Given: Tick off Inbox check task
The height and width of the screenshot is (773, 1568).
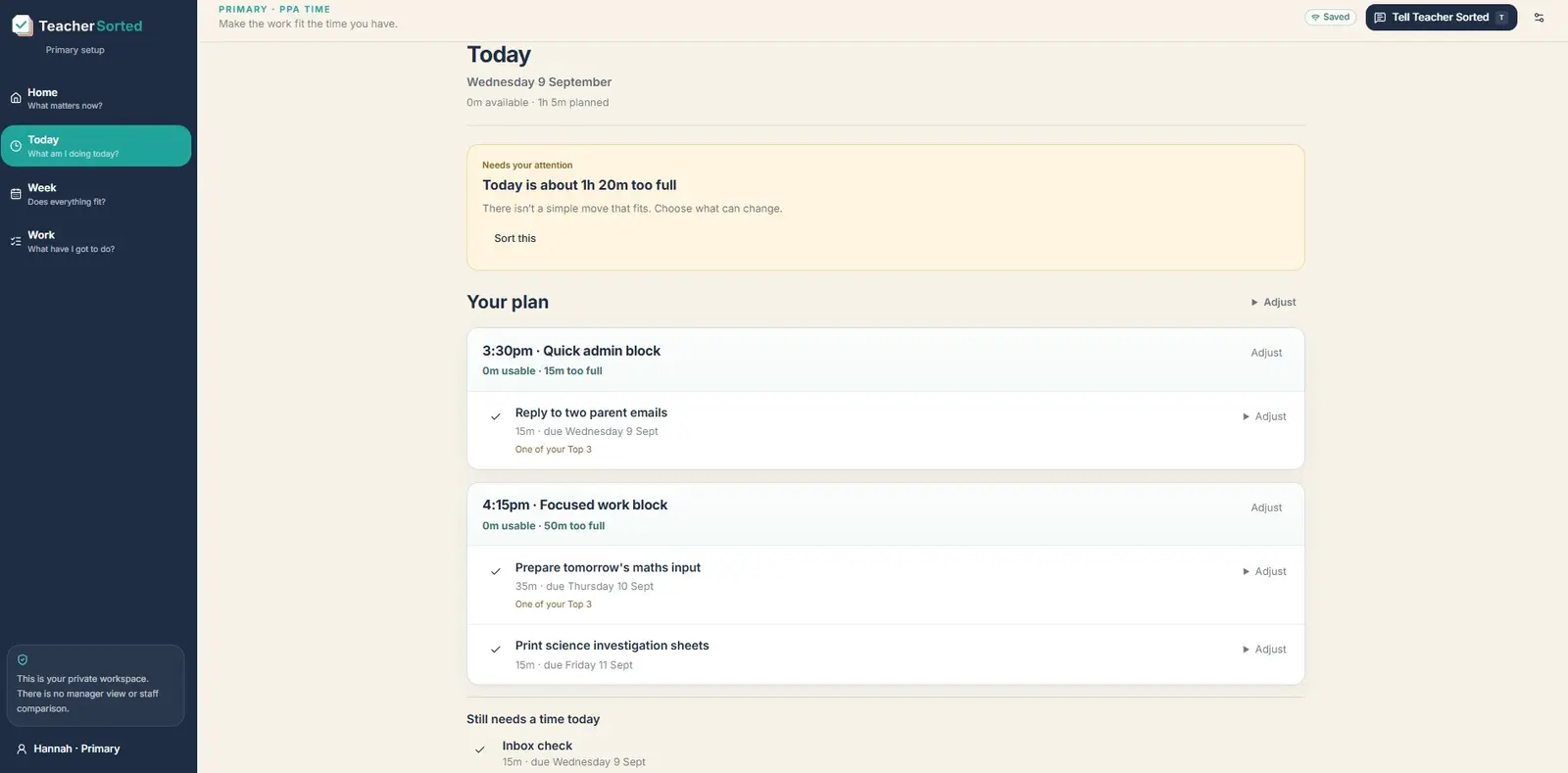Looking at the screenshot, I should 480,749.
